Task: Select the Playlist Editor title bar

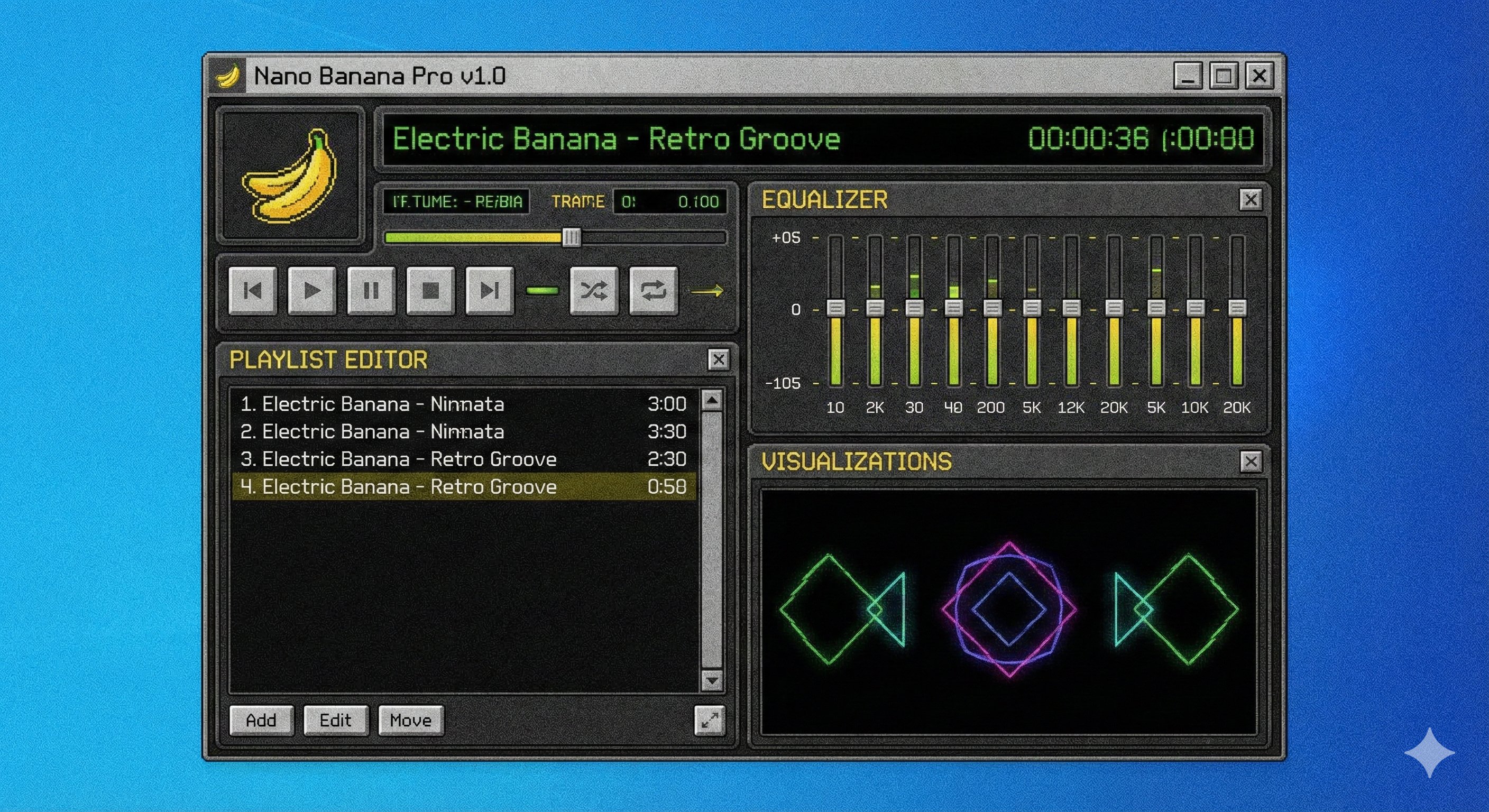Action: [328, 359]
